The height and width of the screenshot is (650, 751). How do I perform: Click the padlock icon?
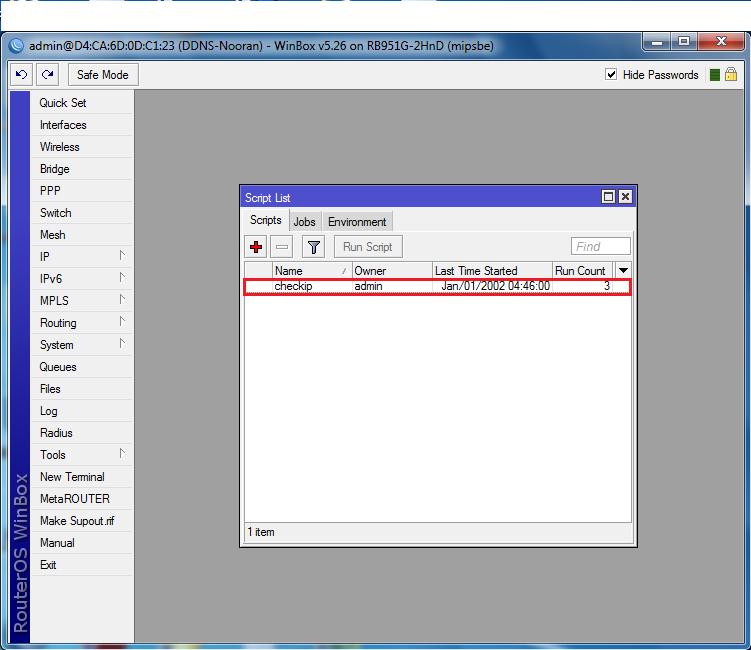[731, 74]
